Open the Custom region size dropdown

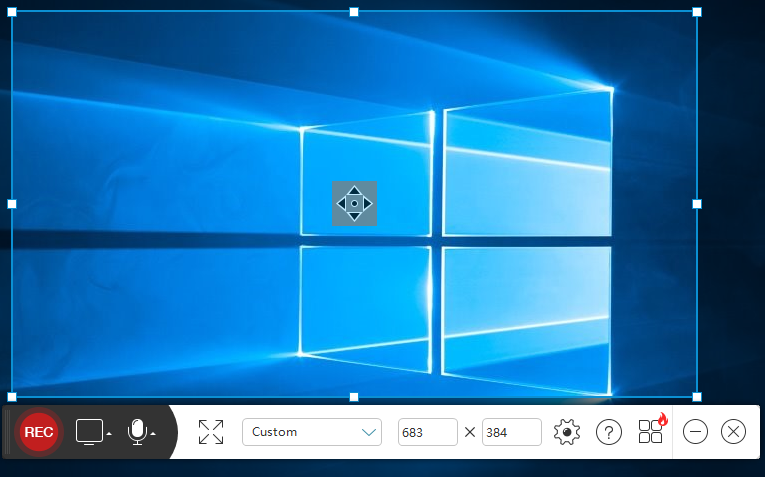[312, 432]
